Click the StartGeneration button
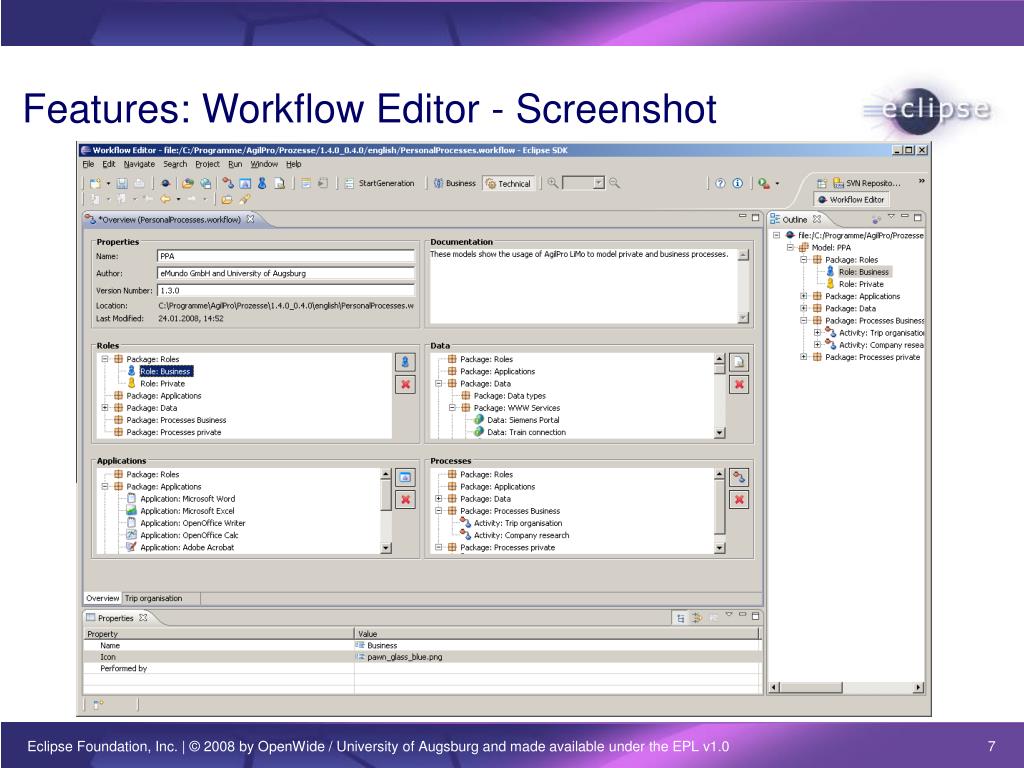Viewport: 1024px width, 768px height. pyautogui.click(x=379, y=184)
